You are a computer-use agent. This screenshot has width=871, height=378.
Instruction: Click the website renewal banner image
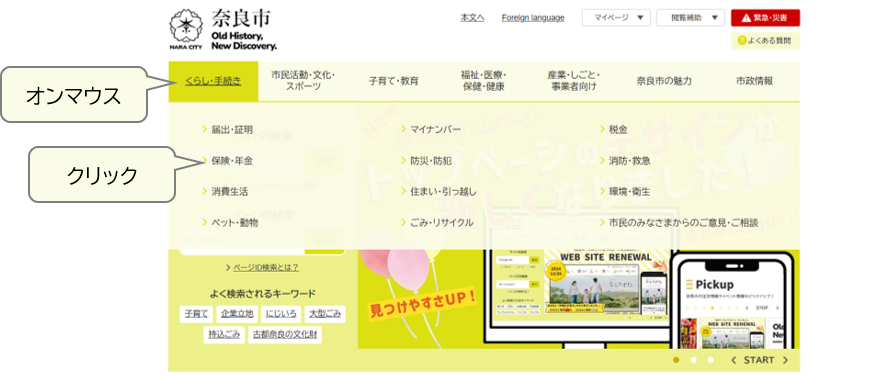coord(579,299)
